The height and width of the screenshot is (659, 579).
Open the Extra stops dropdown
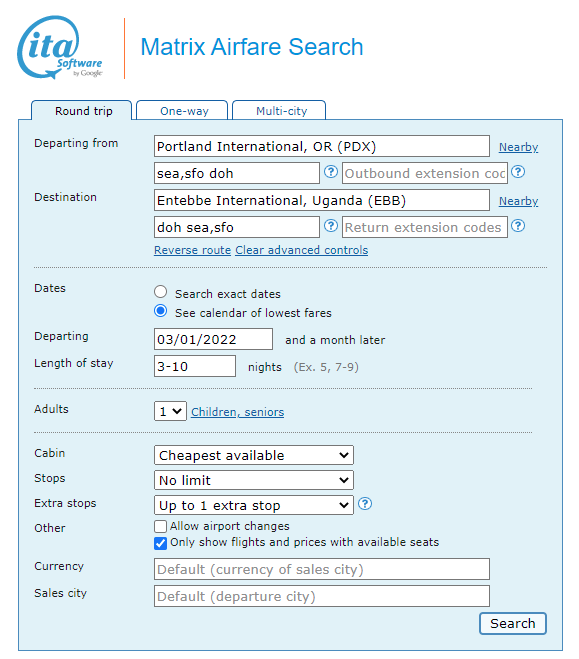point(254,505)
